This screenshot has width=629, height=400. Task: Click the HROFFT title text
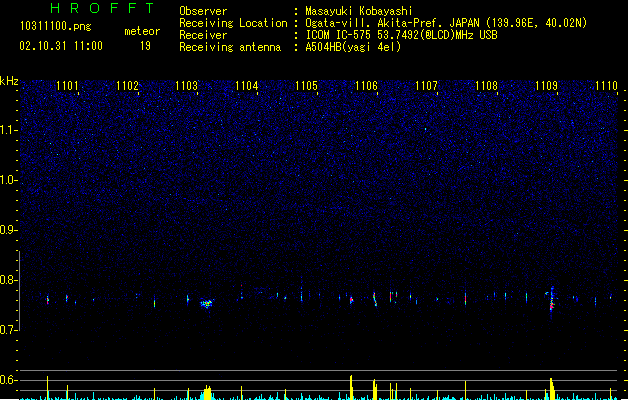[102, 8]
